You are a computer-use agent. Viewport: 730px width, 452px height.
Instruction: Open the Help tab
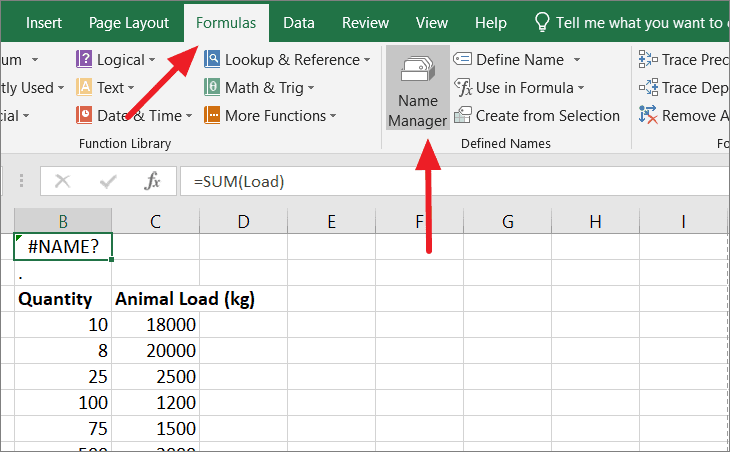tap(491, 22)
